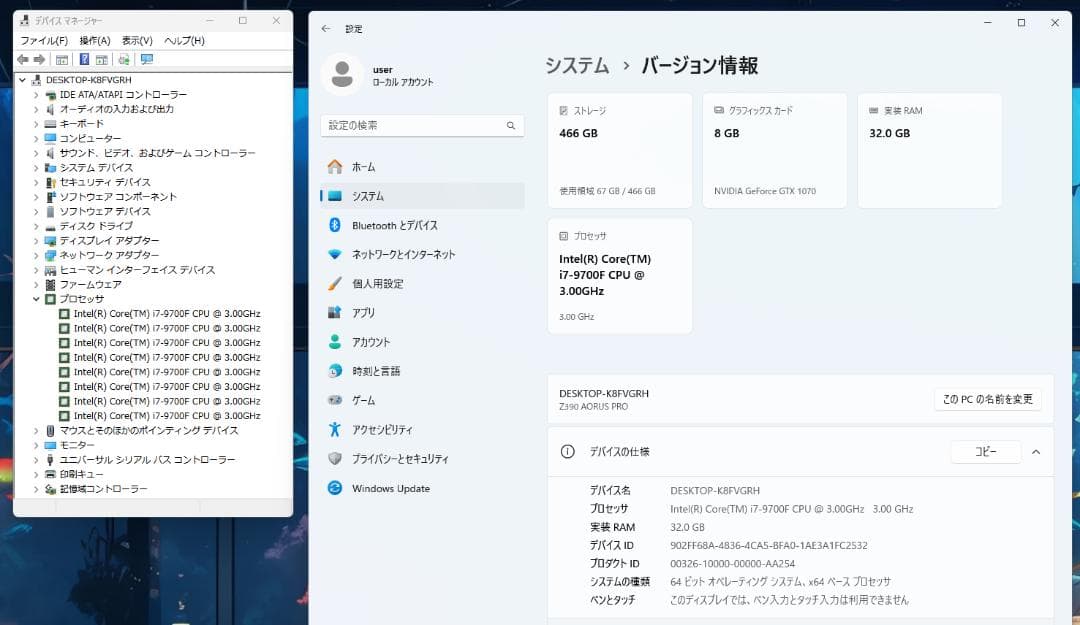This screenshot has height=625, width=1080.
Task: Click the 設定の検索 search field
Action: tap(414, 126)
